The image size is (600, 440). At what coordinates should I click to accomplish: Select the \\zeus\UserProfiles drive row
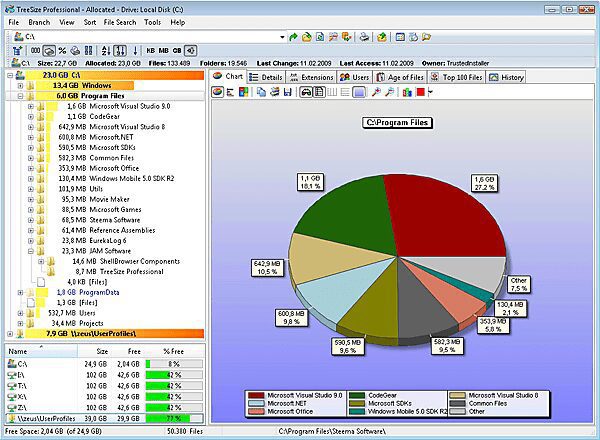coord(104,418)
